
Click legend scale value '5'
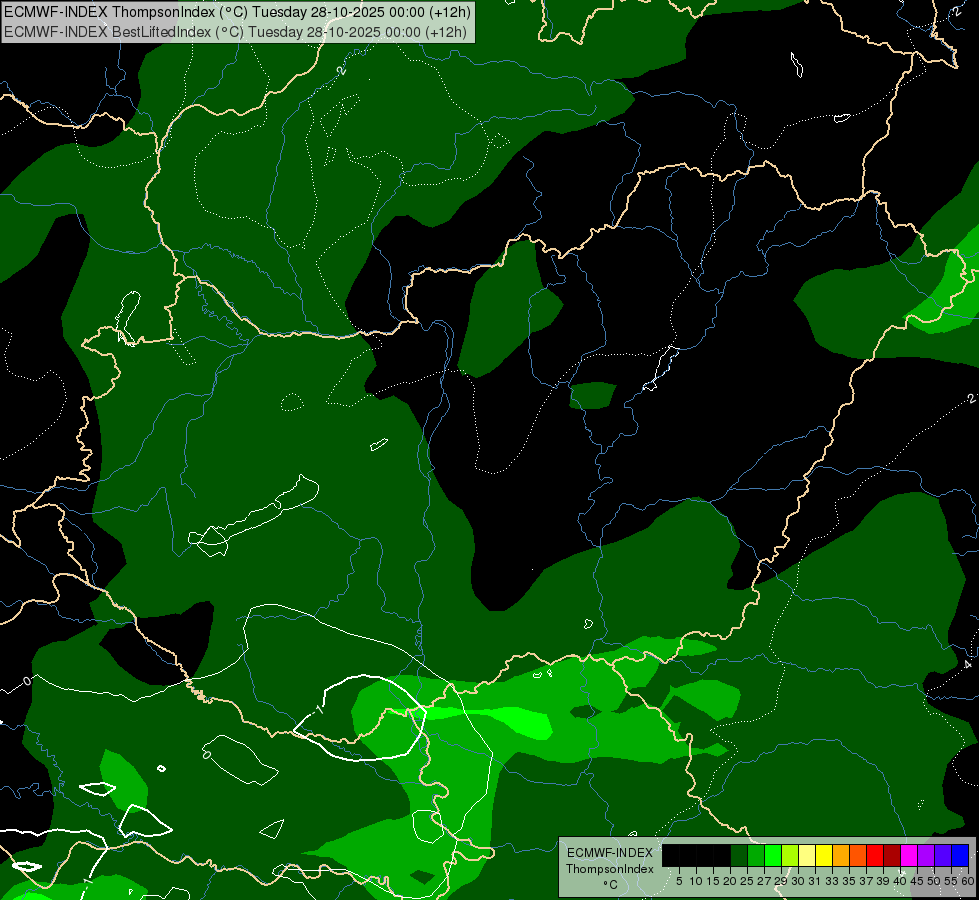click(679, 881)
